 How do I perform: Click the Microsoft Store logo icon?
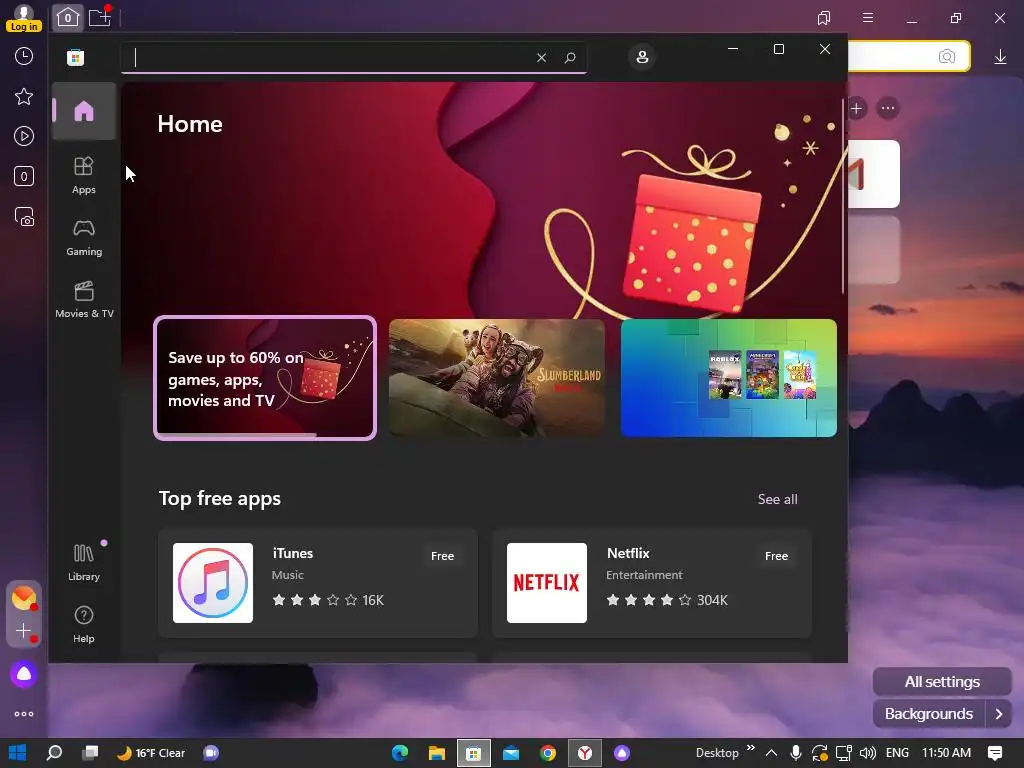click(76, 57)
